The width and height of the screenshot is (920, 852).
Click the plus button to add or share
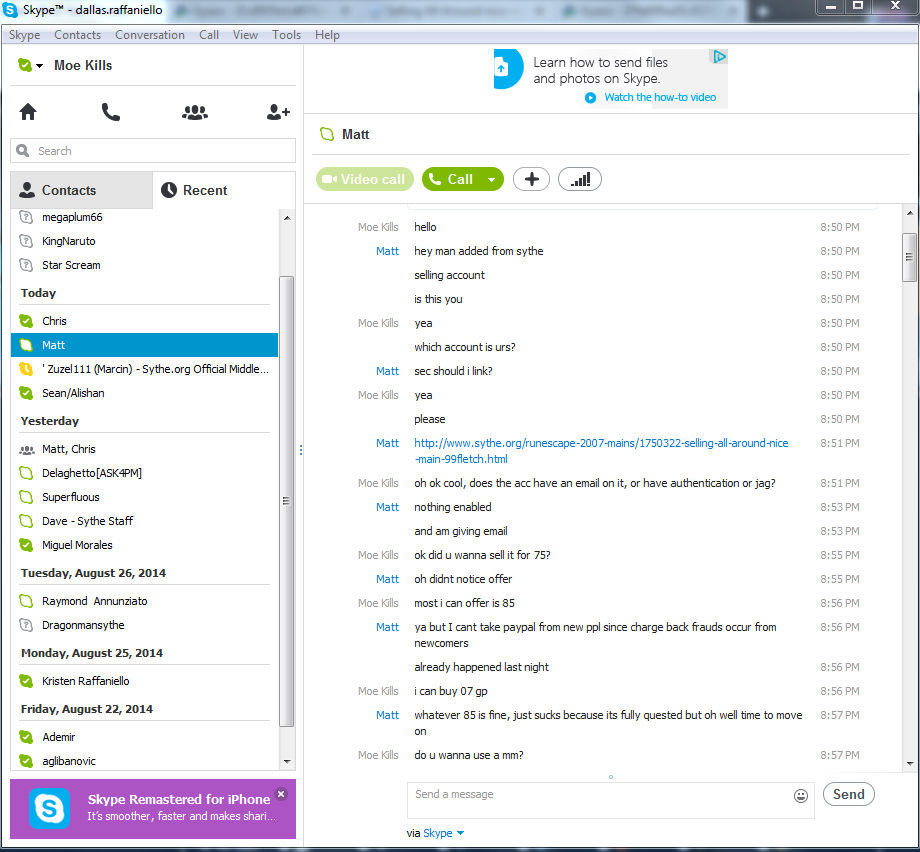(x=531, y=180)
